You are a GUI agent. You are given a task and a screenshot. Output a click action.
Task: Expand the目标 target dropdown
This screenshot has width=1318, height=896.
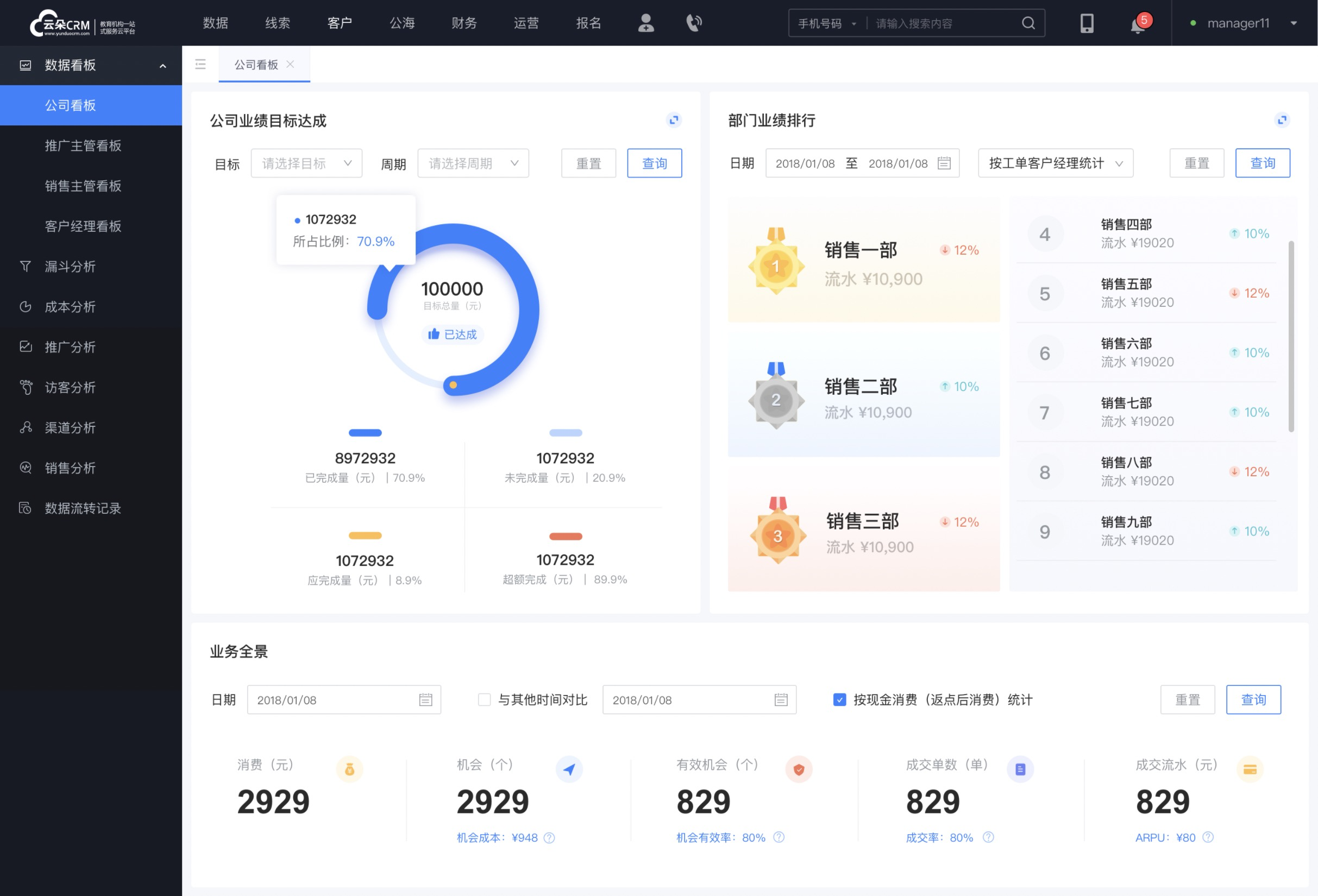[x=305, y=163]
